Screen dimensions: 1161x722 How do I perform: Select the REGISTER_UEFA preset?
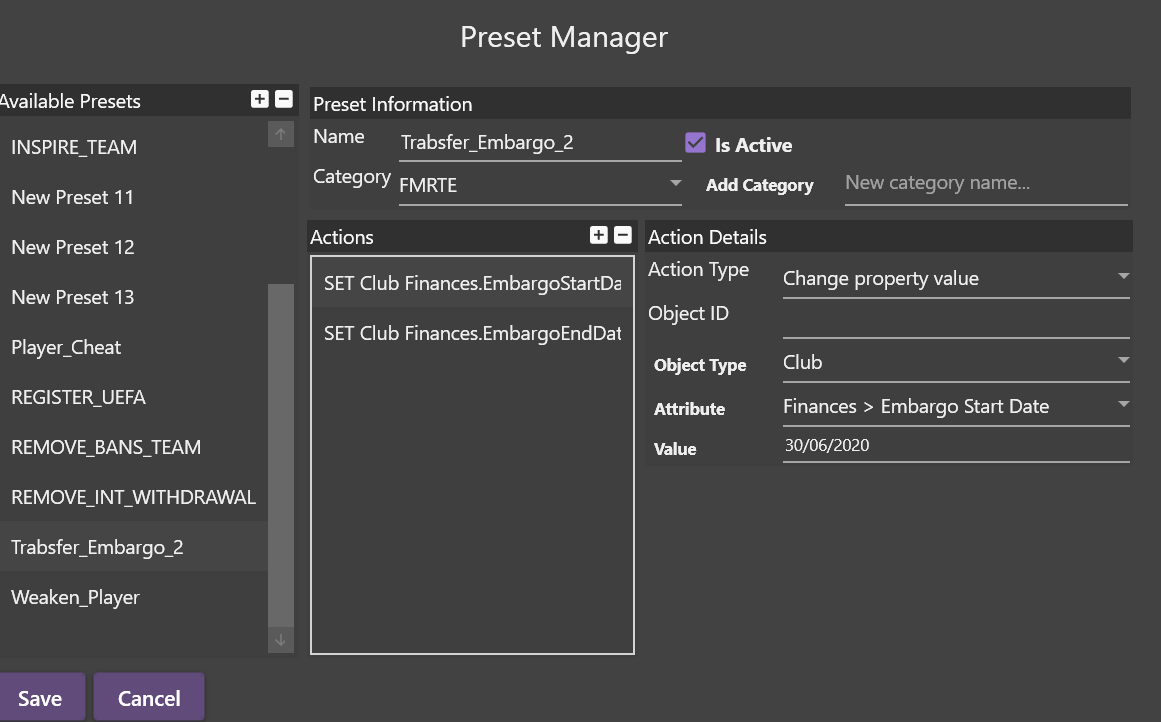(78, 397)
